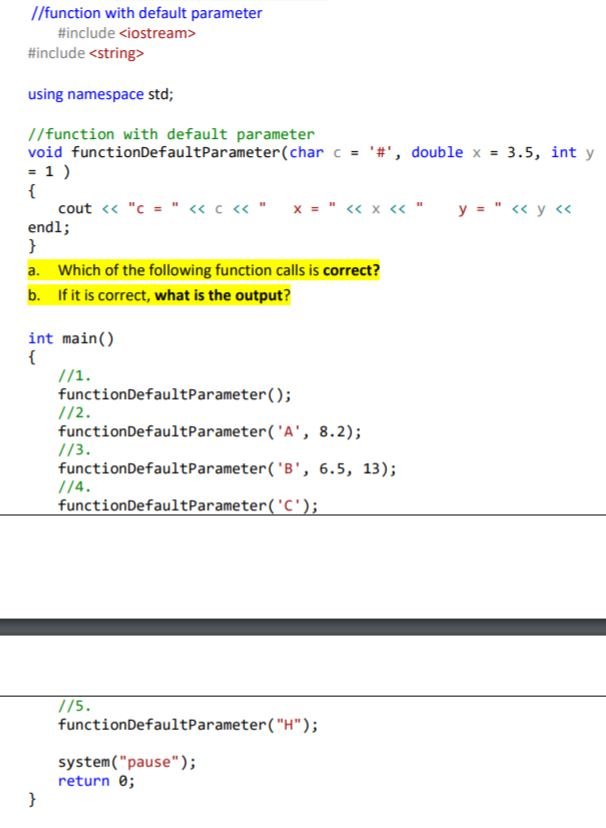Viewport: 606px width, 828px height.
Task: Click the 'return 0;' line
Action: click(x=96, y=781)
